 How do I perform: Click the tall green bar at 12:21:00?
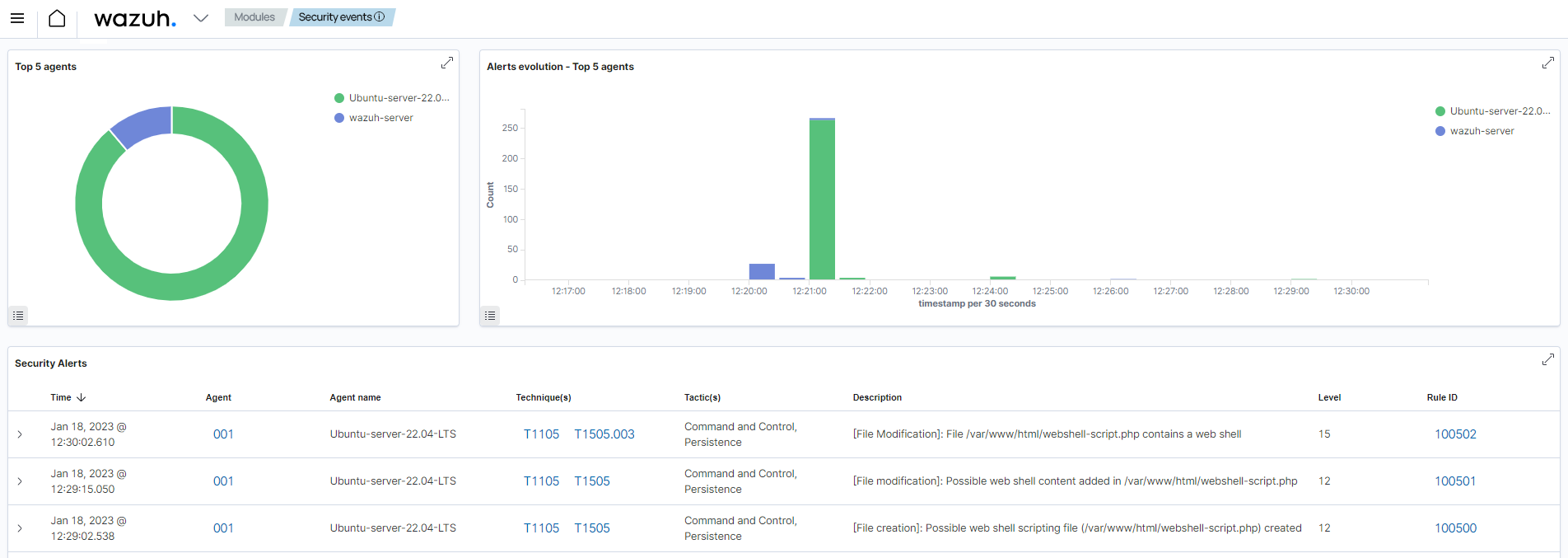[822, 199]
